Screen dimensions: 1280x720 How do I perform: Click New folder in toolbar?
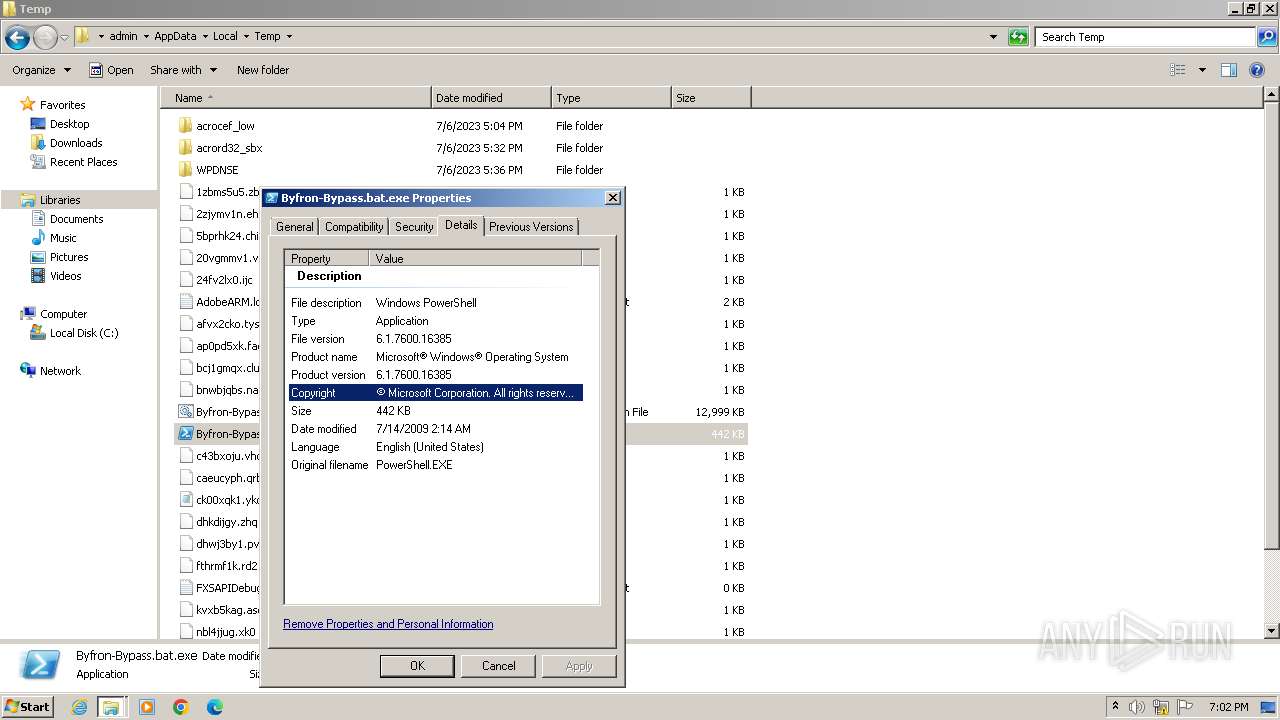click(263, 70)
